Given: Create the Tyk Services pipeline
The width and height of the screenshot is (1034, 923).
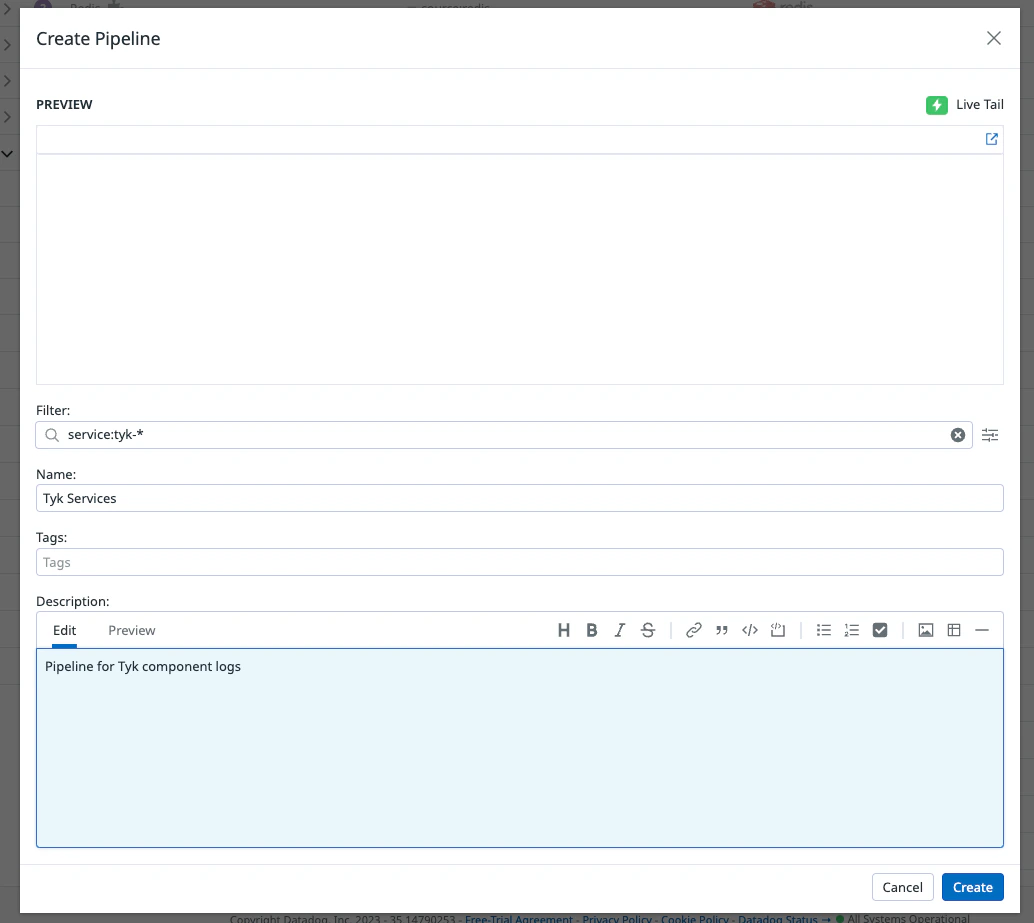Looking at the screenshot, I should pos(972,887).
